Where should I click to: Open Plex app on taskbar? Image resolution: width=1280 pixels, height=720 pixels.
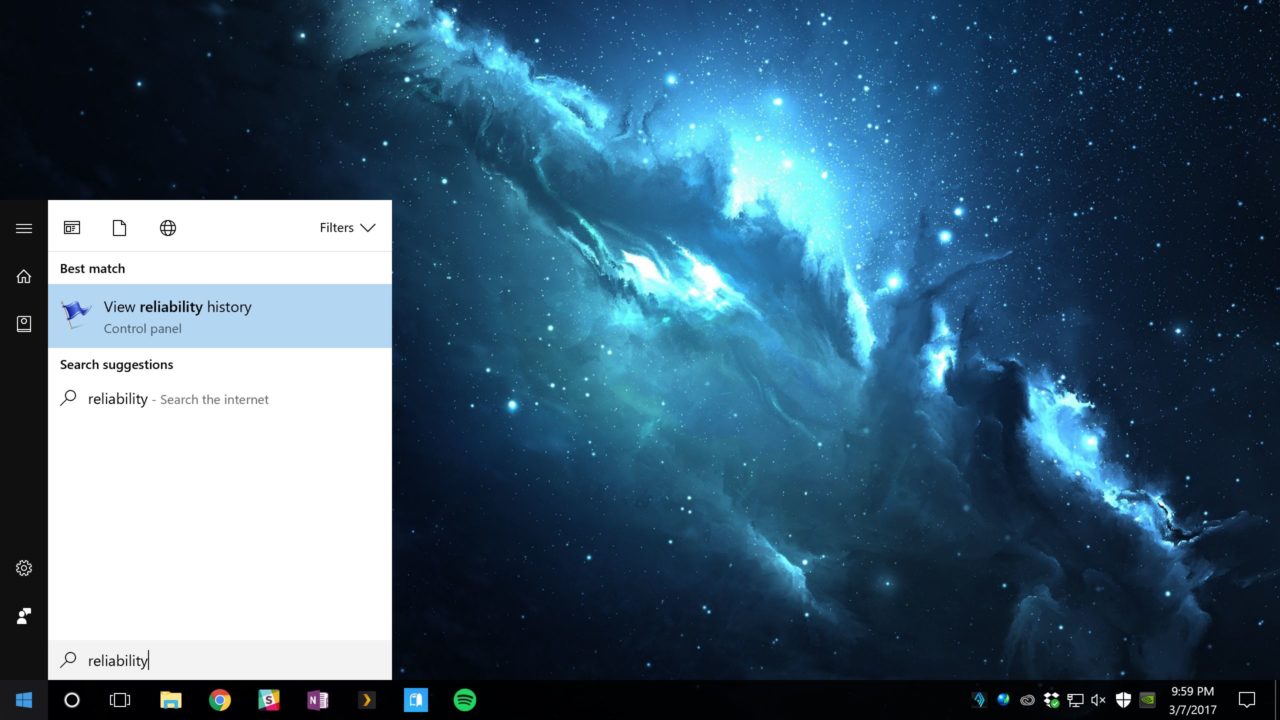pyautogui.click(x=367, y=700)
